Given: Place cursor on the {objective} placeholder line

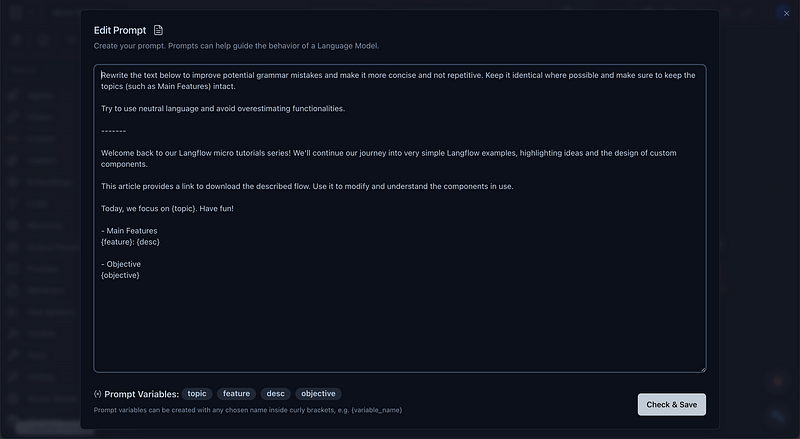Looking at the screenshot, I should pyautogui.click(x=121, y=275).
